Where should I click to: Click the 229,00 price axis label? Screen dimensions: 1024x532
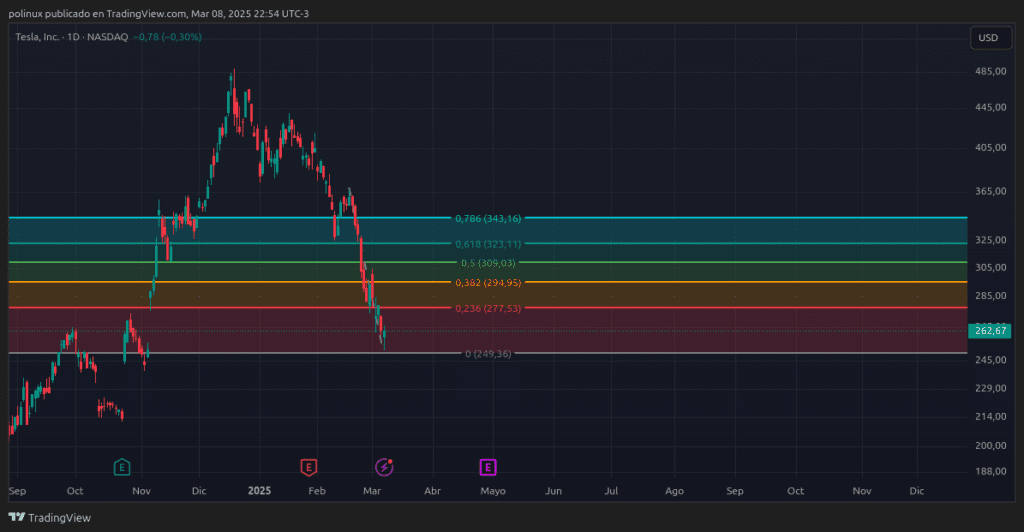991,388
